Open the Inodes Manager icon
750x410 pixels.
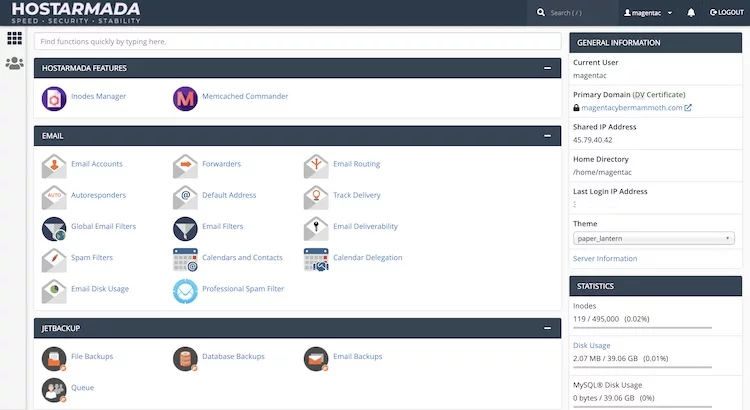54,99
